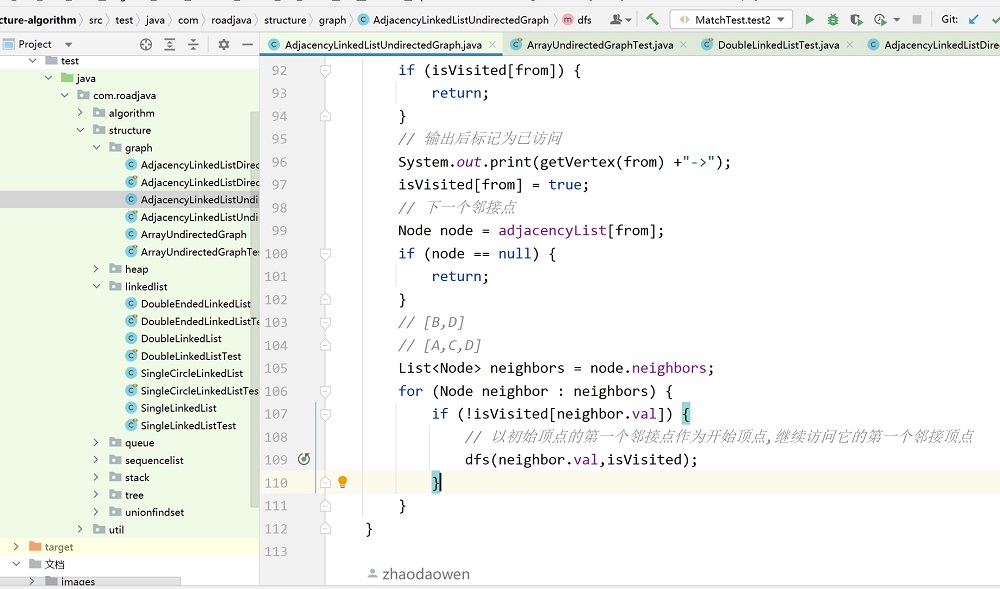Screen dimensions: 1000x589
Task: Expand all nodes in Project panel
Action: point(170,44)
